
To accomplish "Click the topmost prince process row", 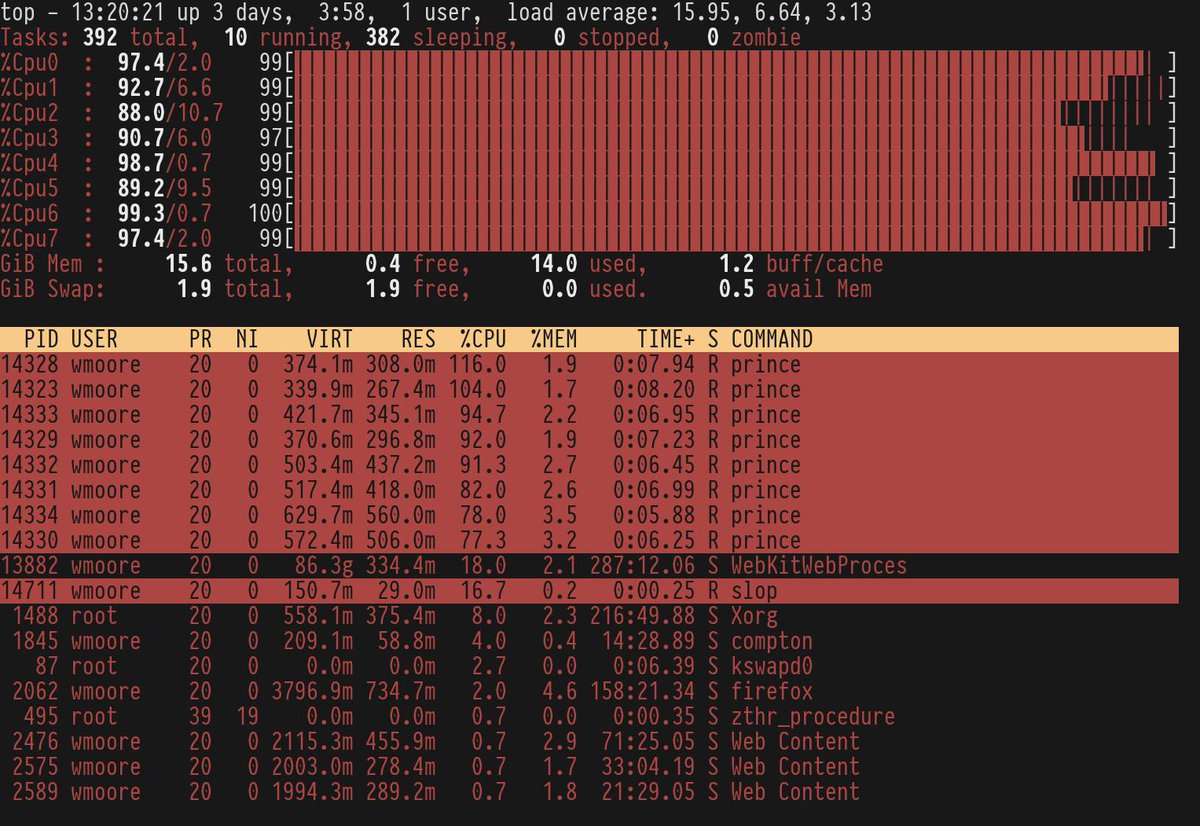I will pos(400,364).
